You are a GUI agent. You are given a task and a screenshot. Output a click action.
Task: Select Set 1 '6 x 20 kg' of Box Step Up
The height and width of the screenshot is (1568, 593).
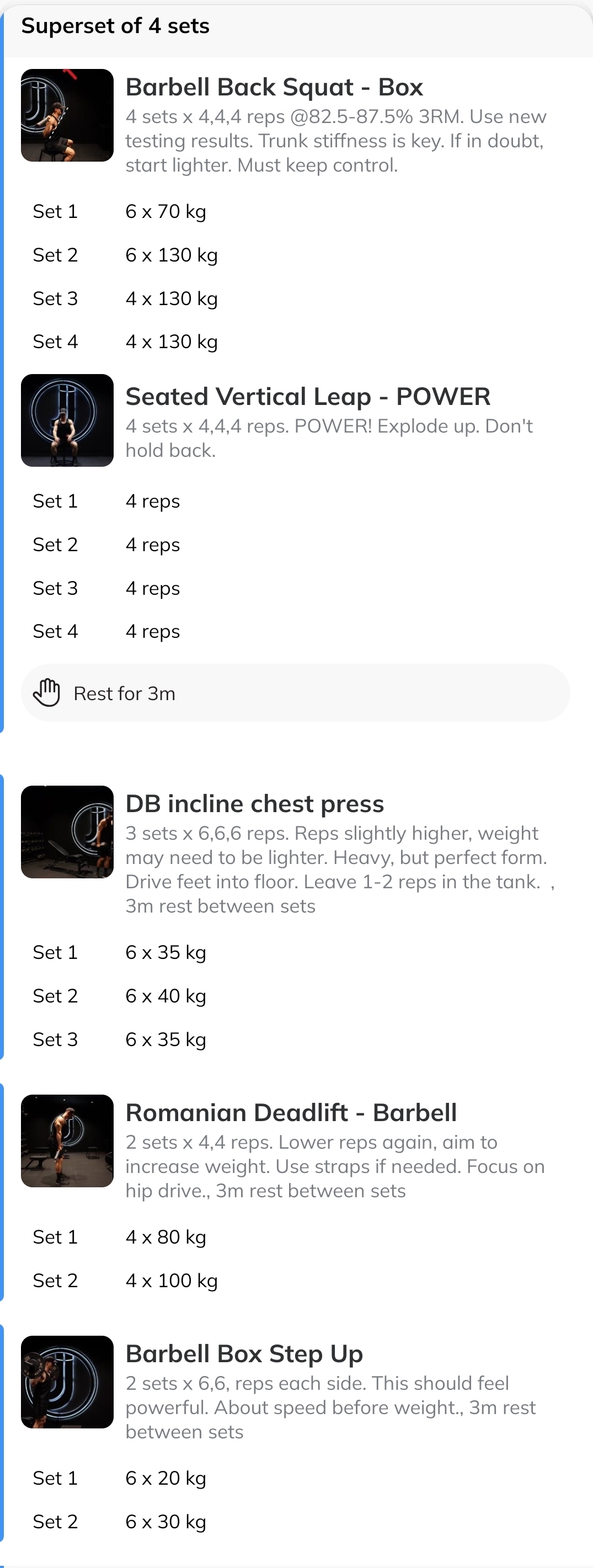(165, 1478)
